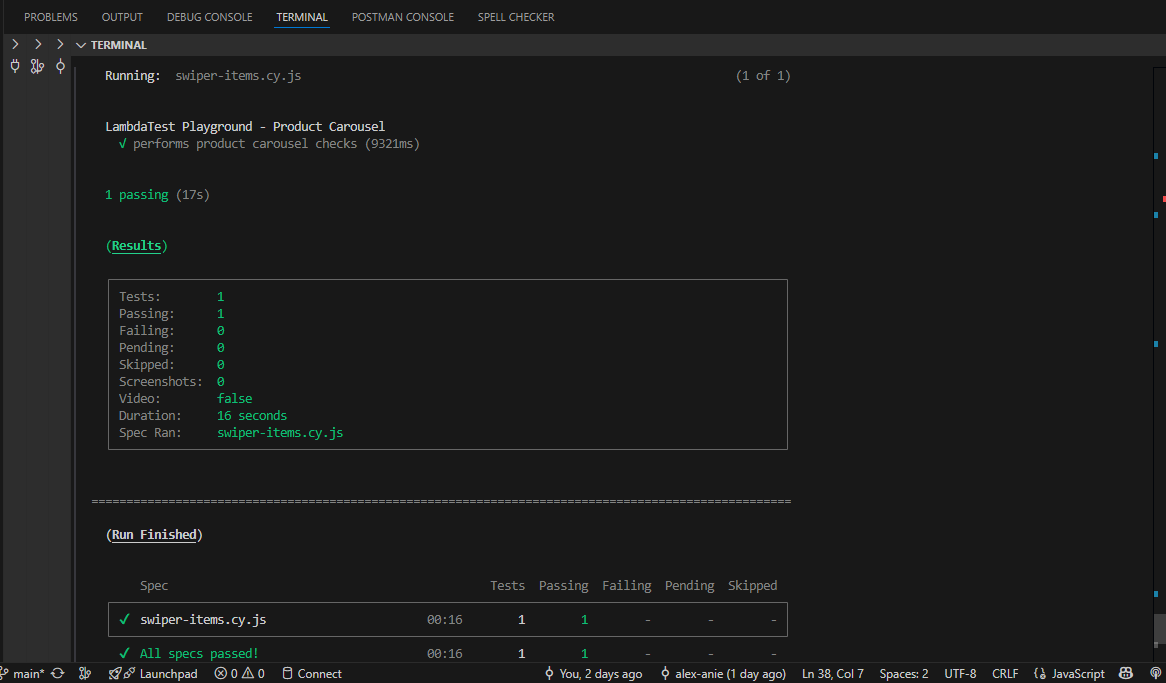Viewport: 1166px width, 683px height.
Task: Change end-of-line sequence CRLF
Action: pos(1005,673)
